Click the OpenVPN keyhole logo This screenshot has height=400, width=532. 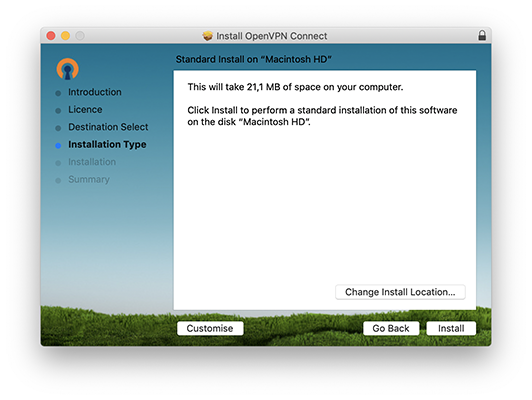(x=68, y=69)
